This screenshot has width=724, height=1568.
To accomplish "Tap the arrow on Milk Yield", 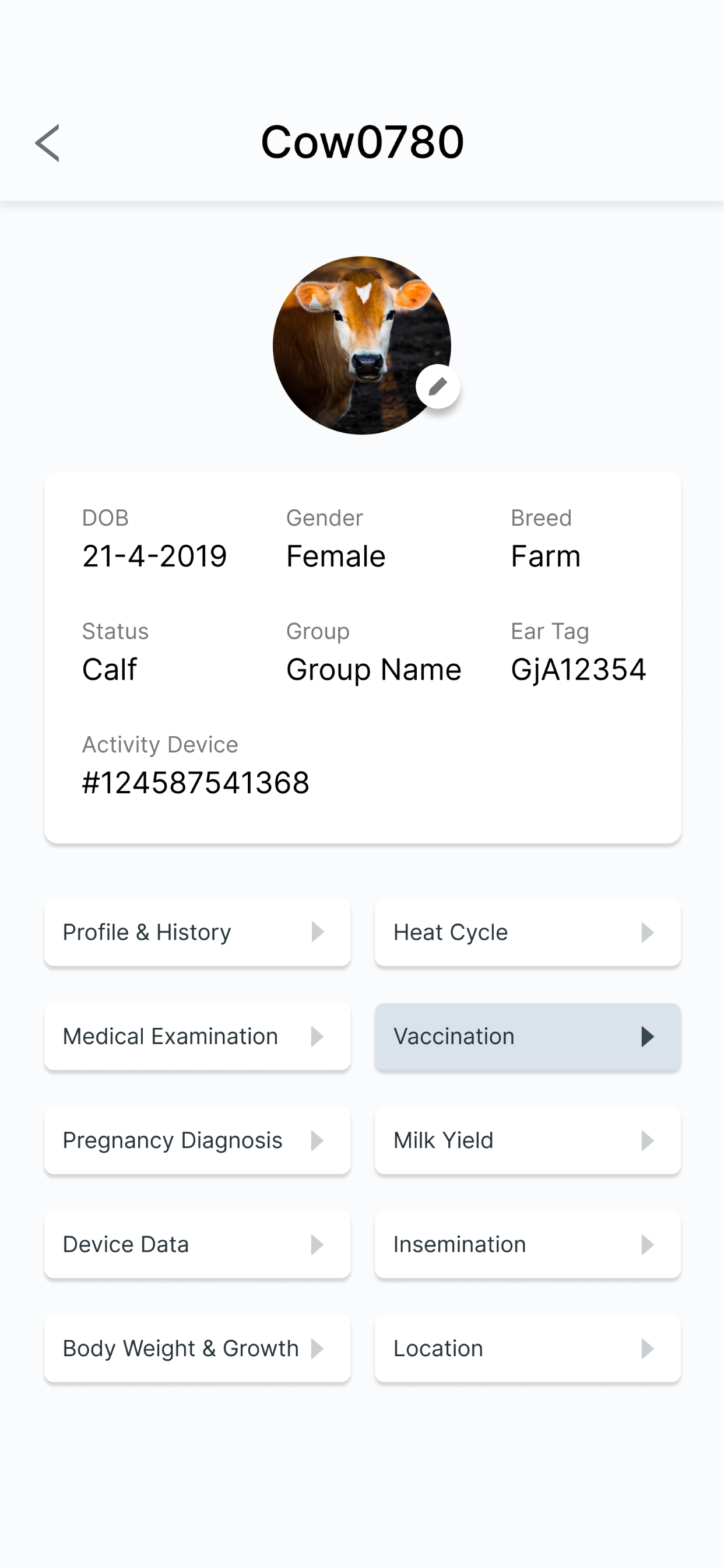I will pos(647,1140).
